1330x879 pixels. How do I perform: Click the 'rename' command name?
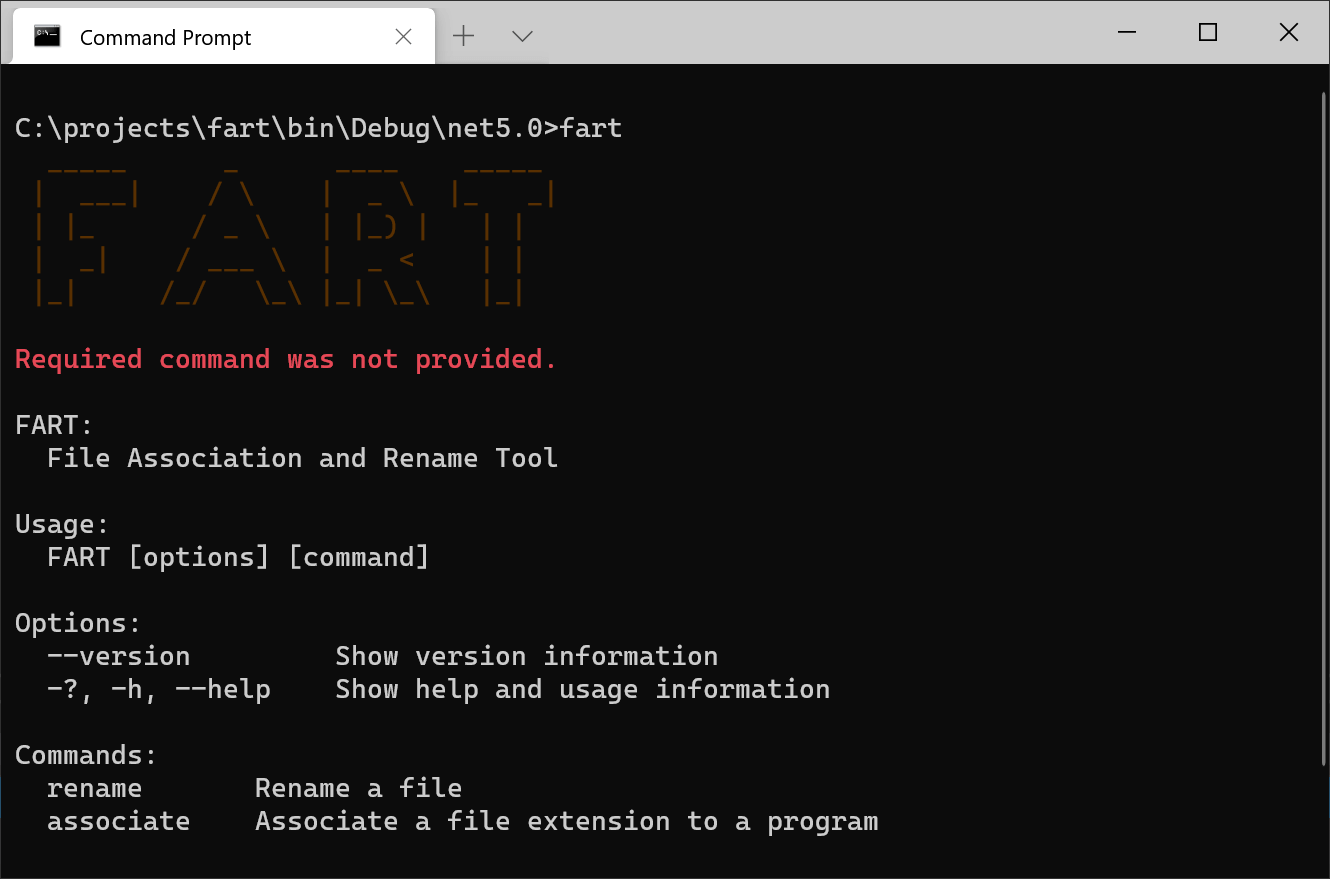point(94,788)
